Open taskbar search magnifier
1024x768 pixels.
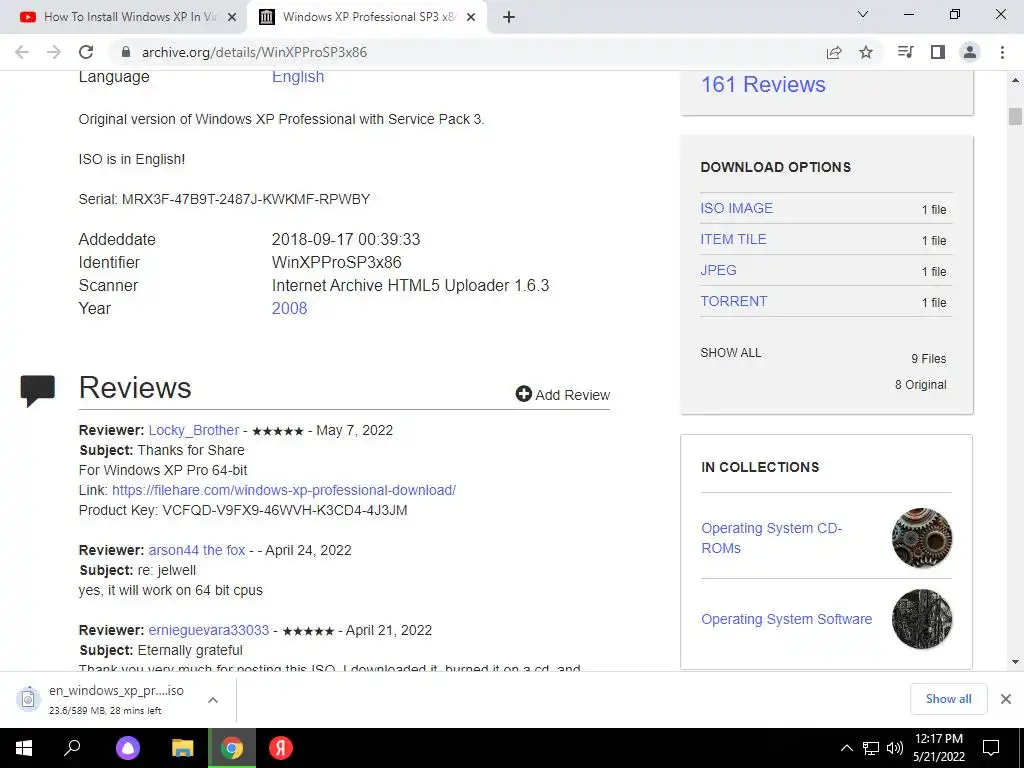72,748
